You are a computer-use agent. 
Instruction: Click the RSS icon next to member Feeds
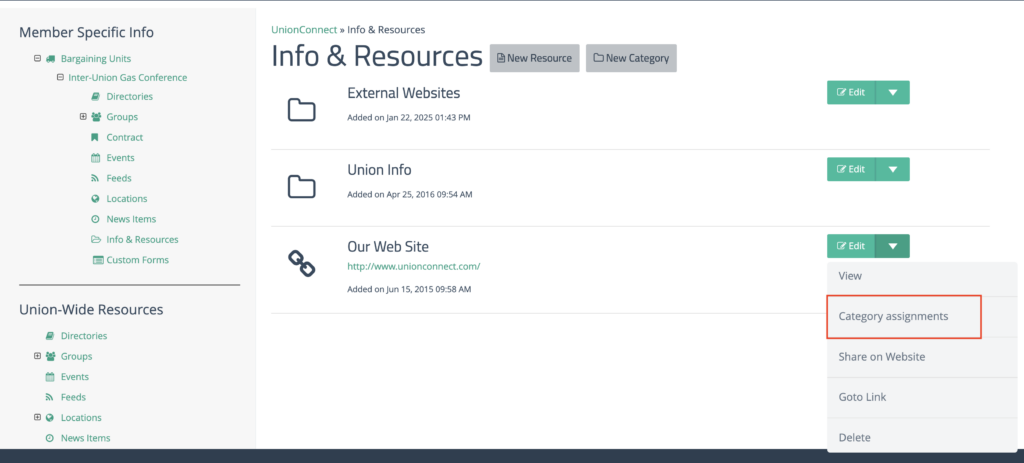[95, 178]
